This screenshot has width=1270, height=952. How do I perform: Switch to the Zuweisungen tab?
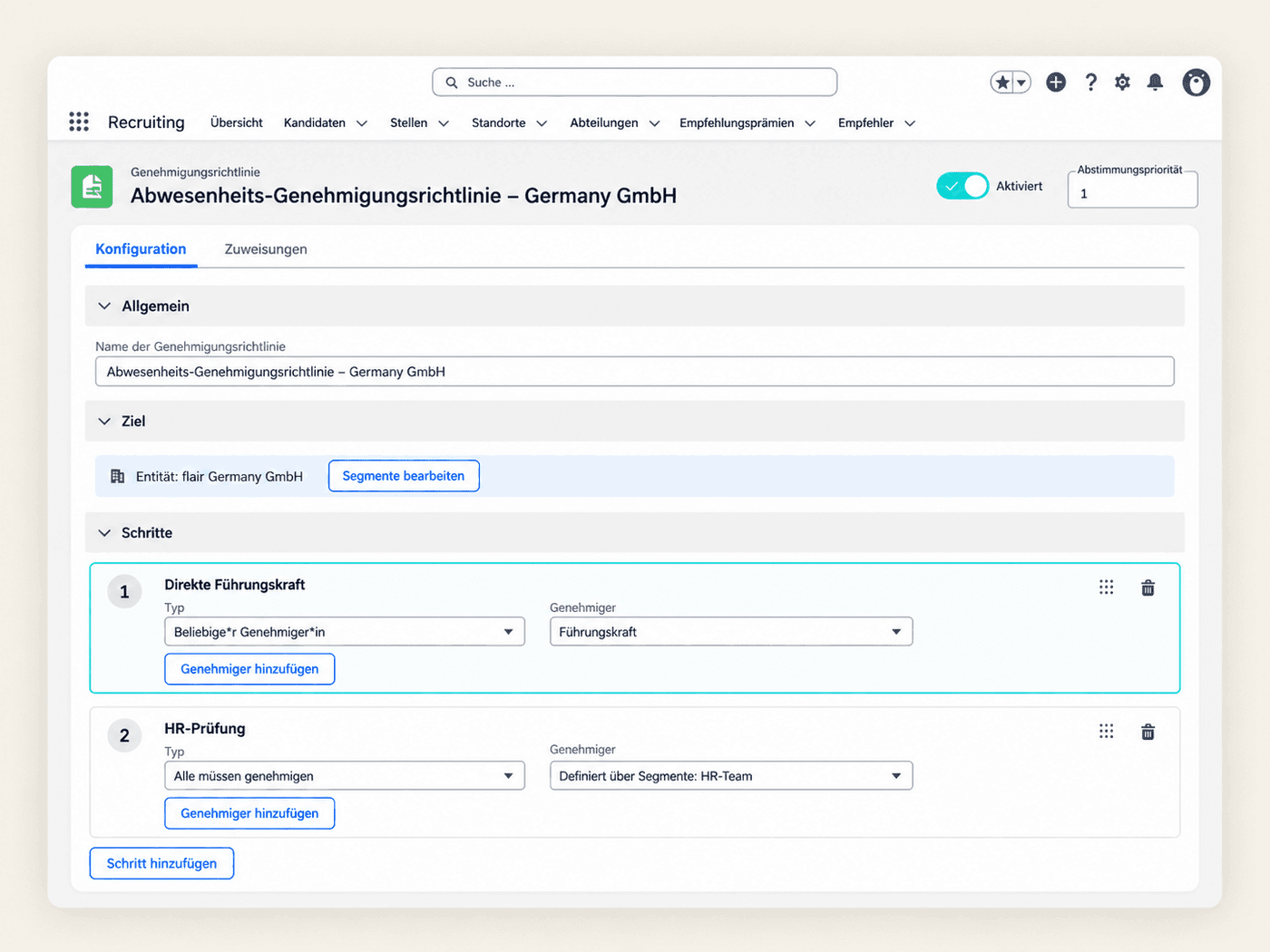[x=266, y=249]
